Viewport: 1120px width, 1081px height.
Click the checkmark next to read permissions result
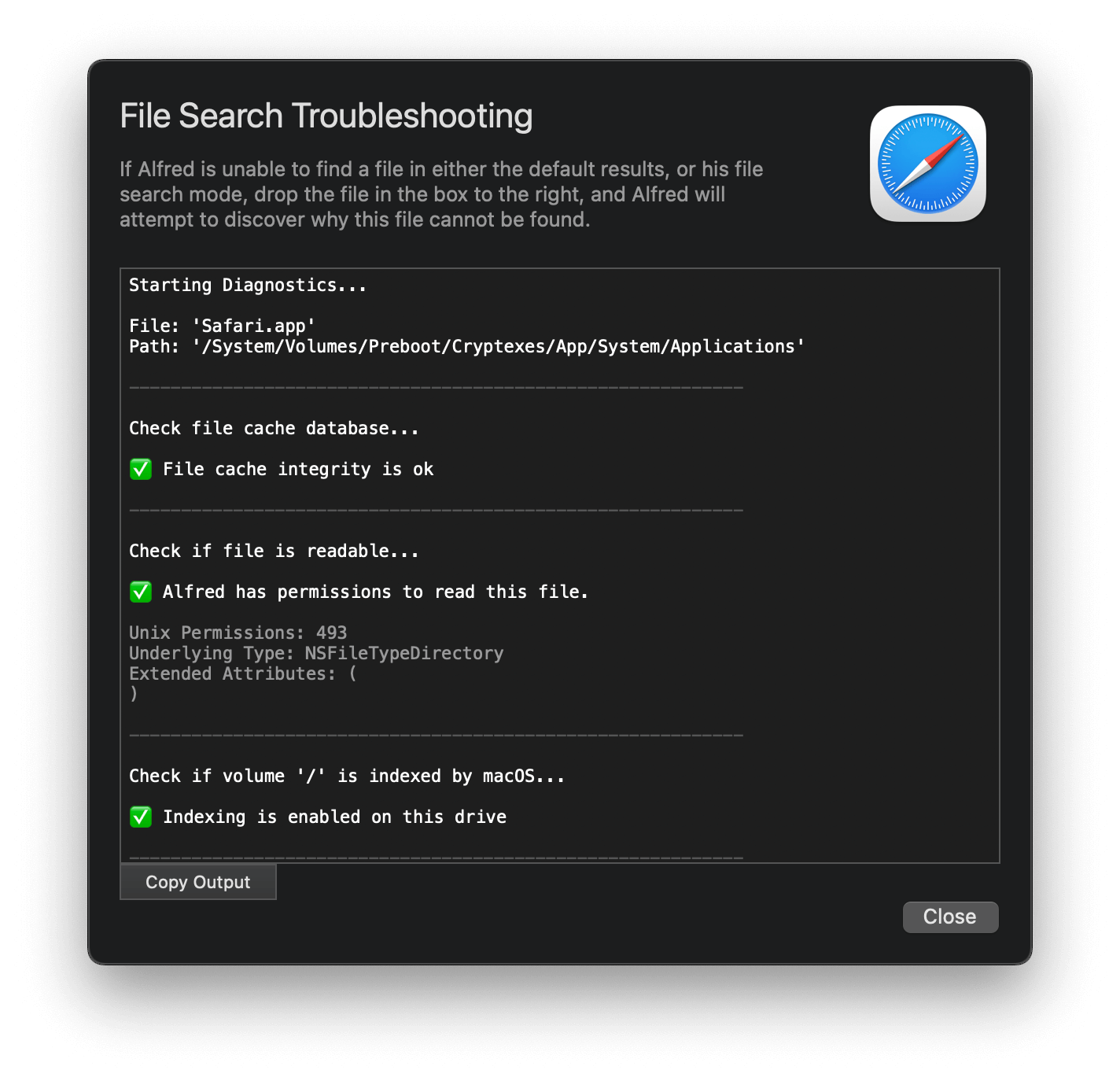pos(140,592)
